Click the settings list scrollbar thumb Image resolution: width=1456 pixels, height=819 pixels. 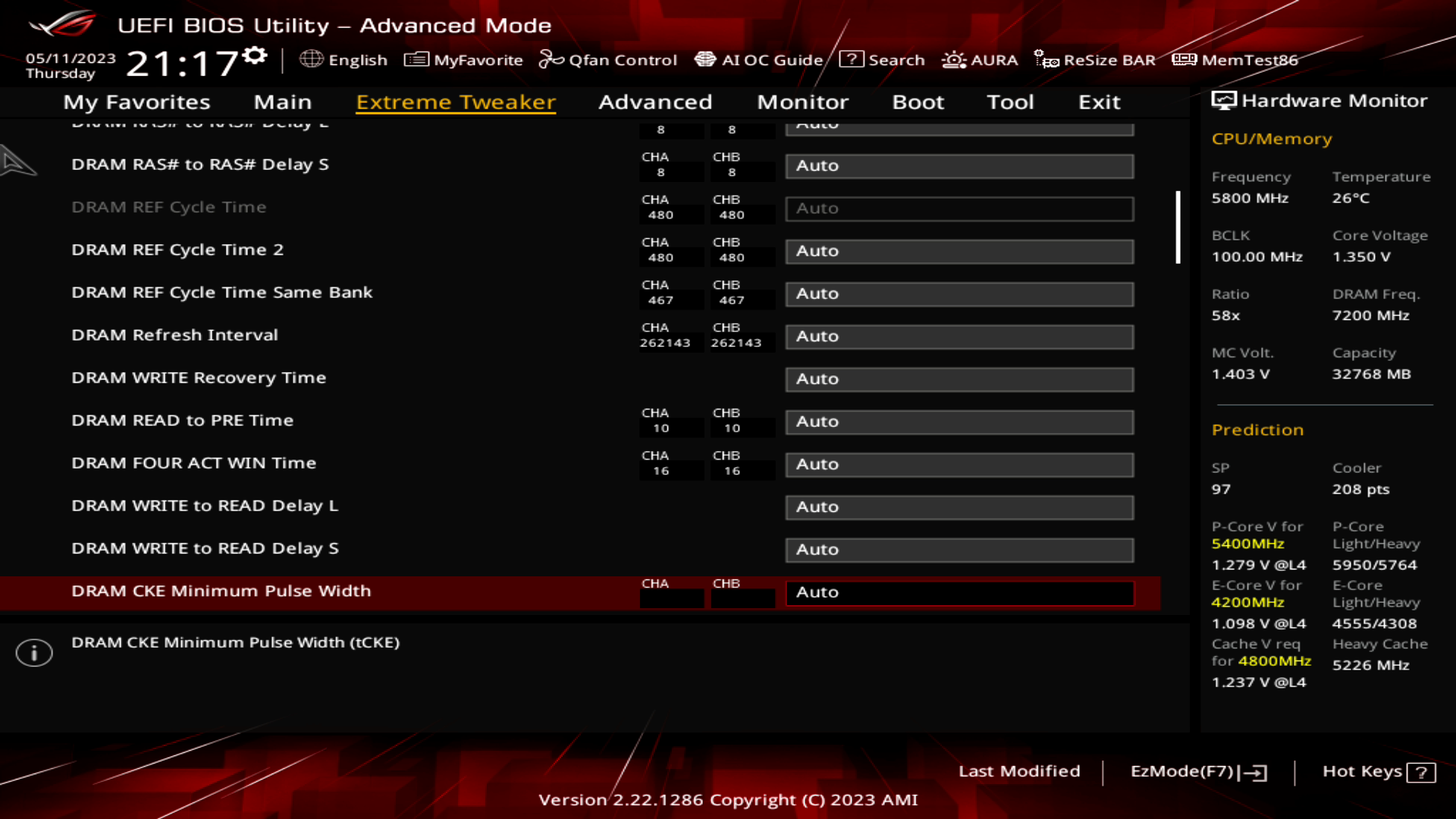[x=1178, y=227]
